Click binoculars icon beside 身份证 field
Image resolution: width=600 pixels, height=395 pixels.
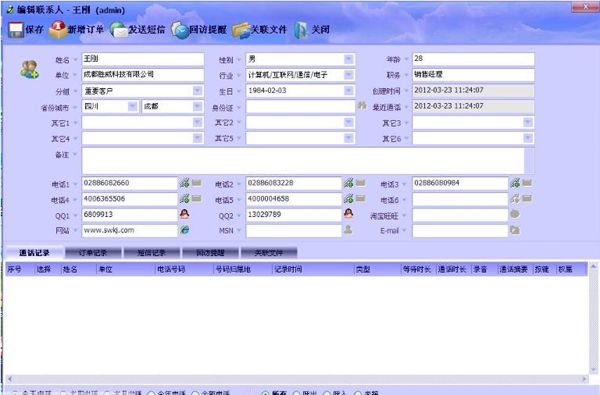point(362,105)
